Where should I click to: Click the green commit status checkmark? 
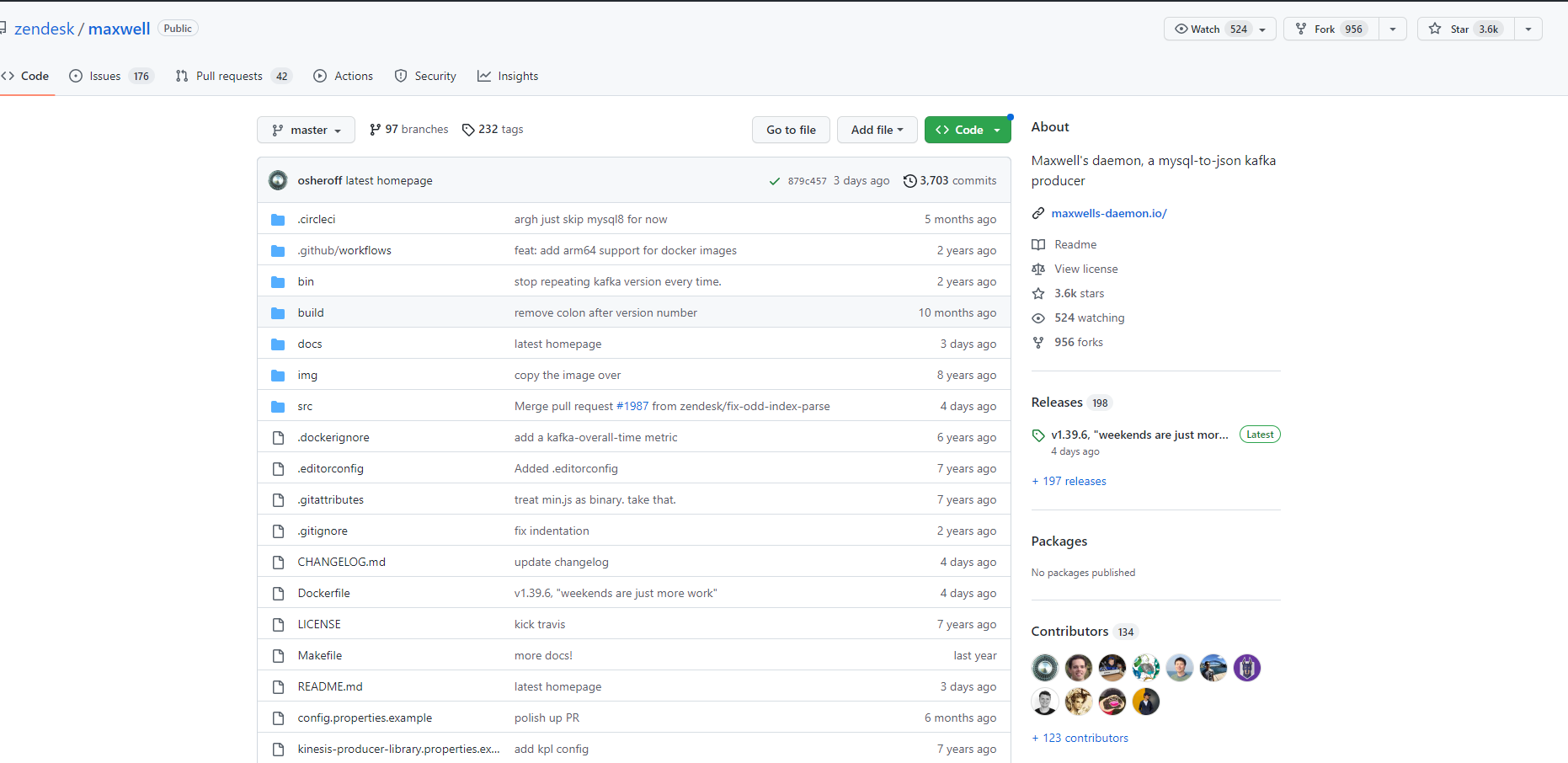pos(774,181)
